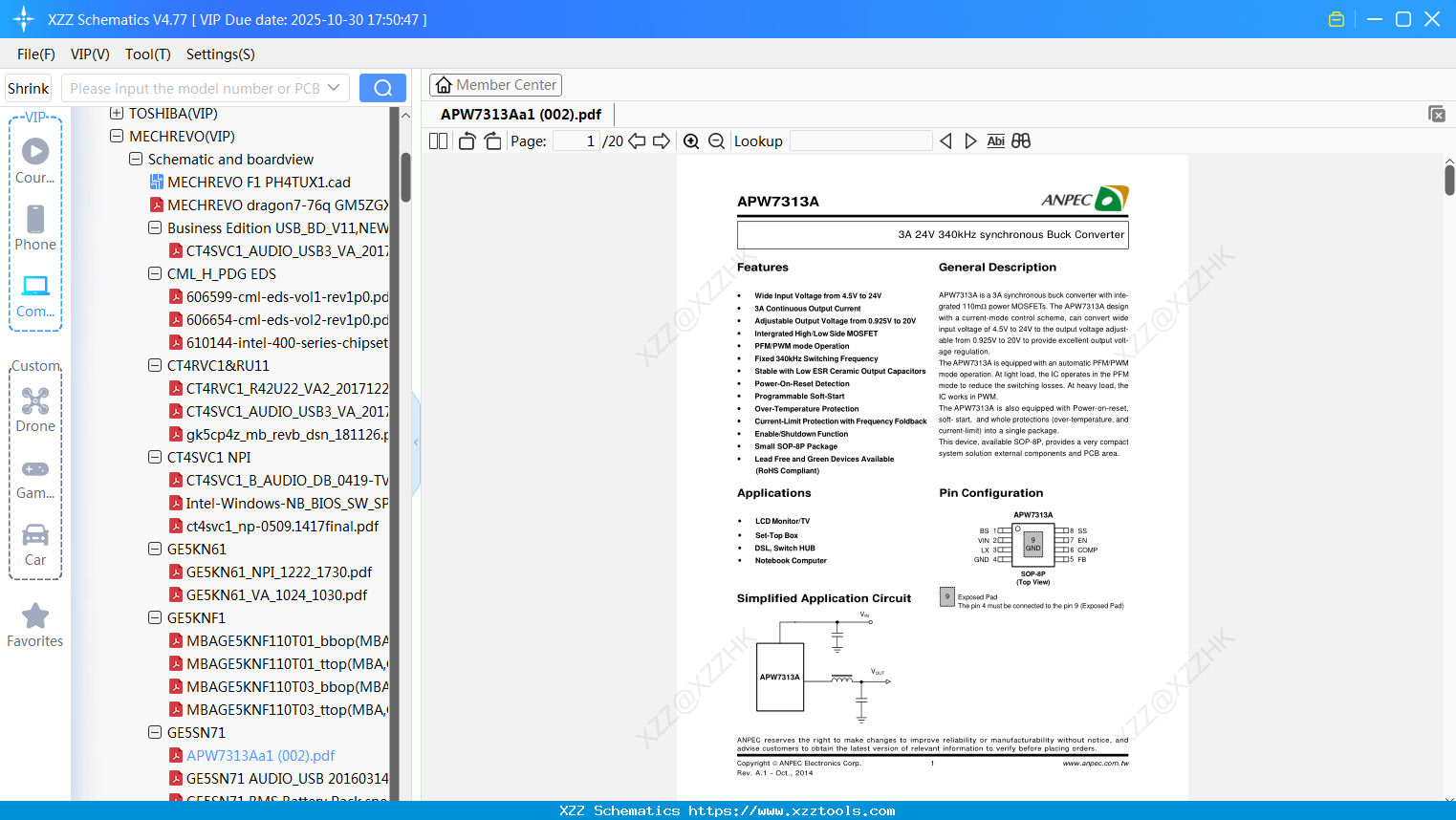
Task: Go to the previous PDF page
Action: (637, 141)
